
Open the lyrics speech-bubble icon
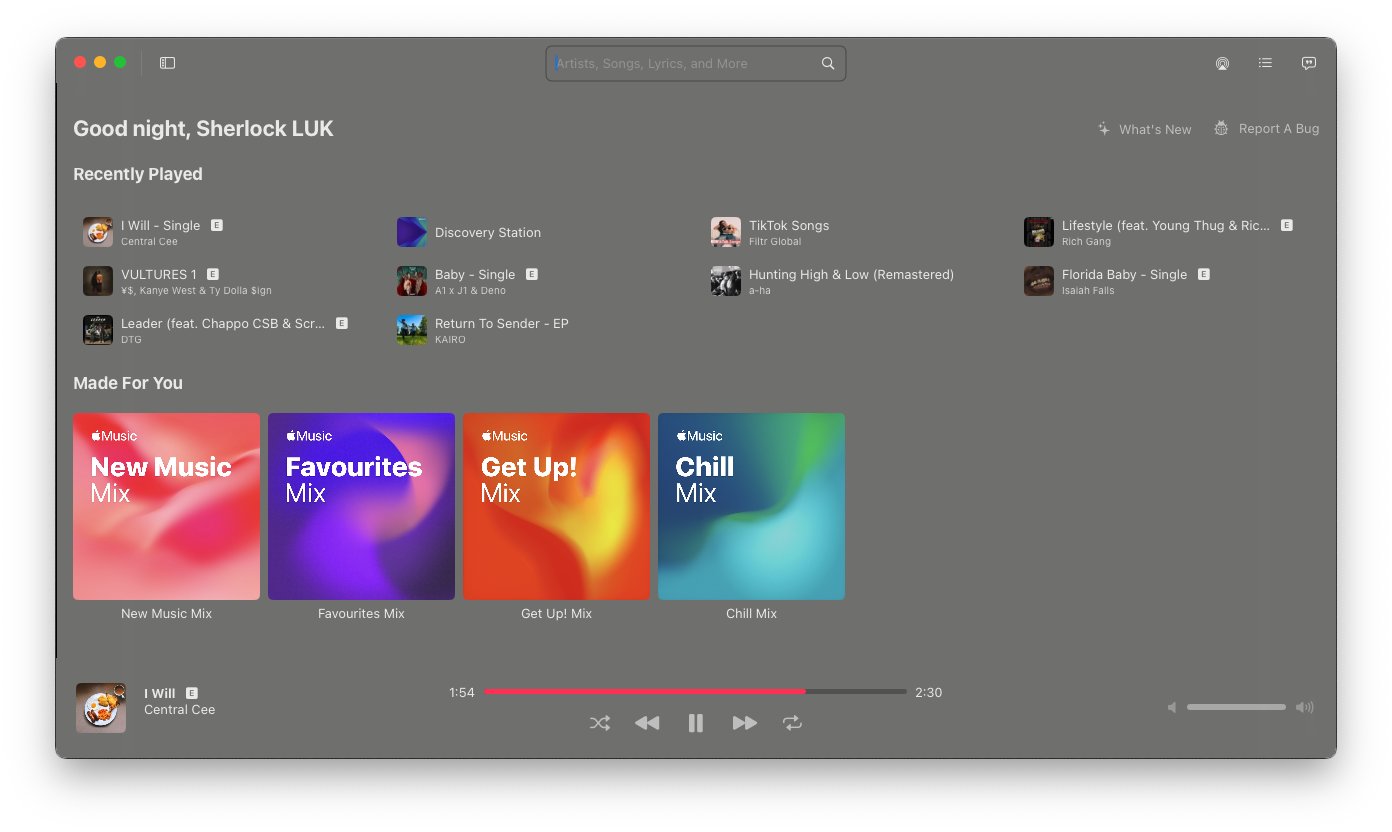pos(1308,63)
